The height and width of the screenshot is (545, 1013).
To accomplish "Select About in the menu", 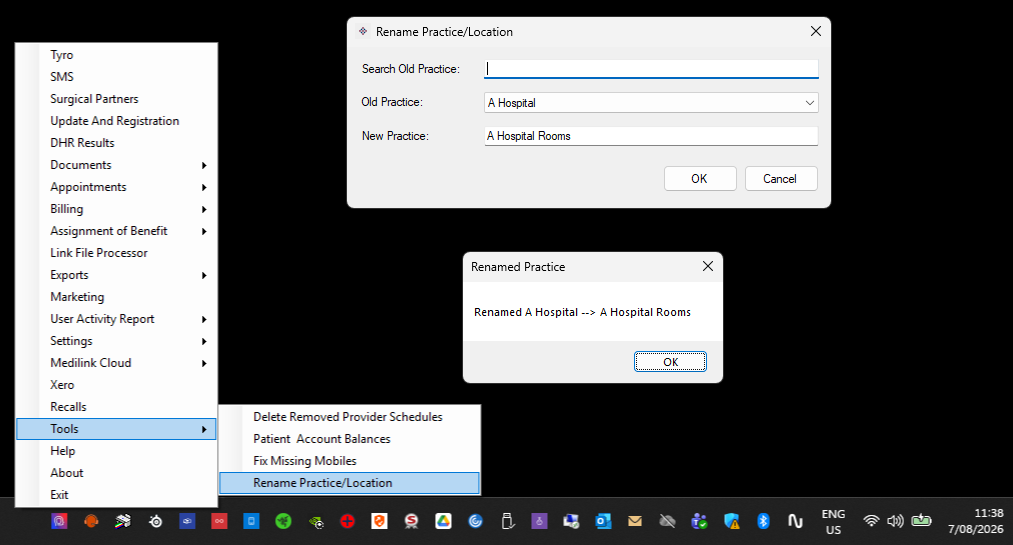I will tap(116, 472).
